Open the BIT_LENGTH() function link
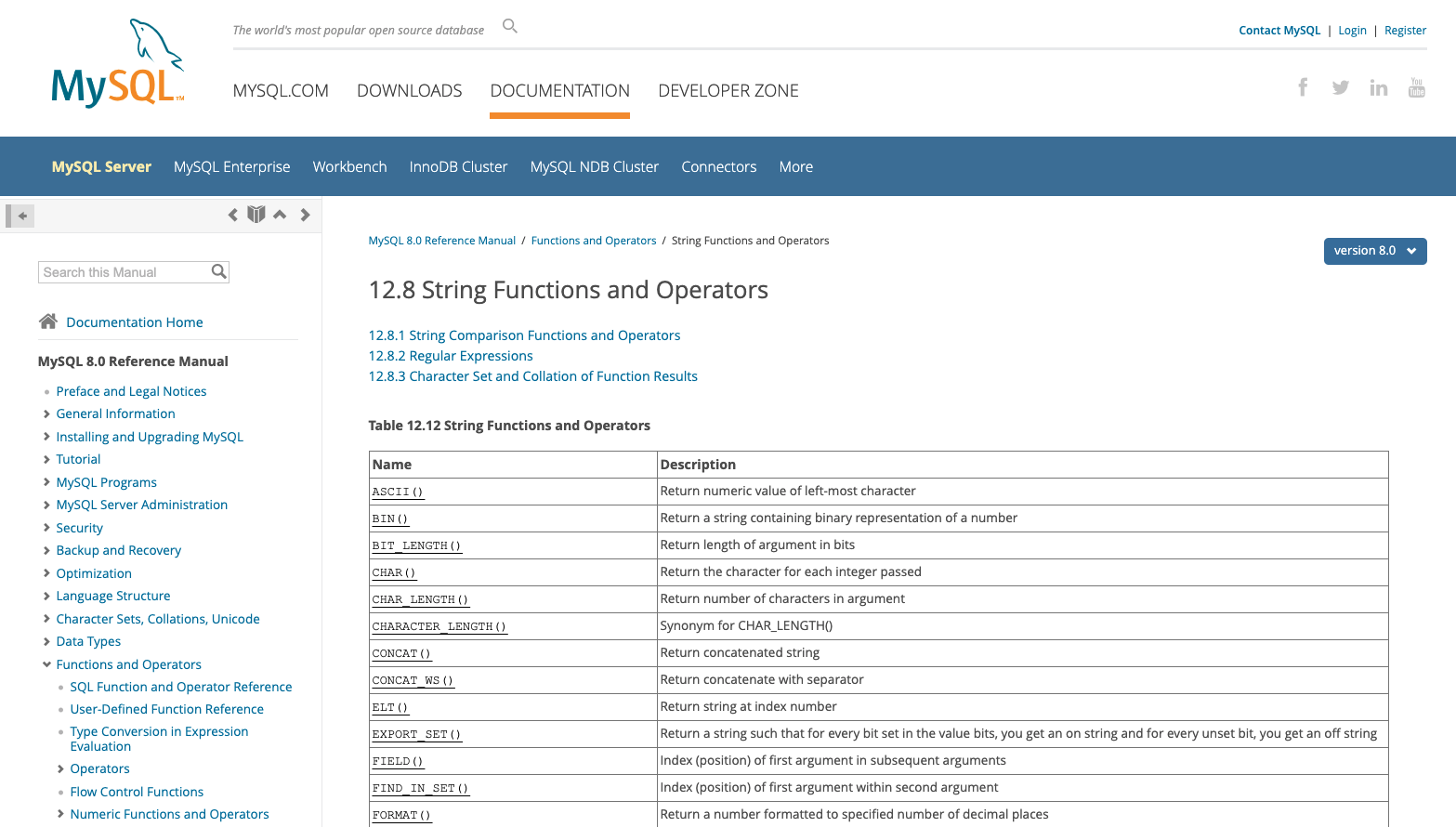Image resolution: width=1456 pixels, height=827 pixels. tap(416, 546)
